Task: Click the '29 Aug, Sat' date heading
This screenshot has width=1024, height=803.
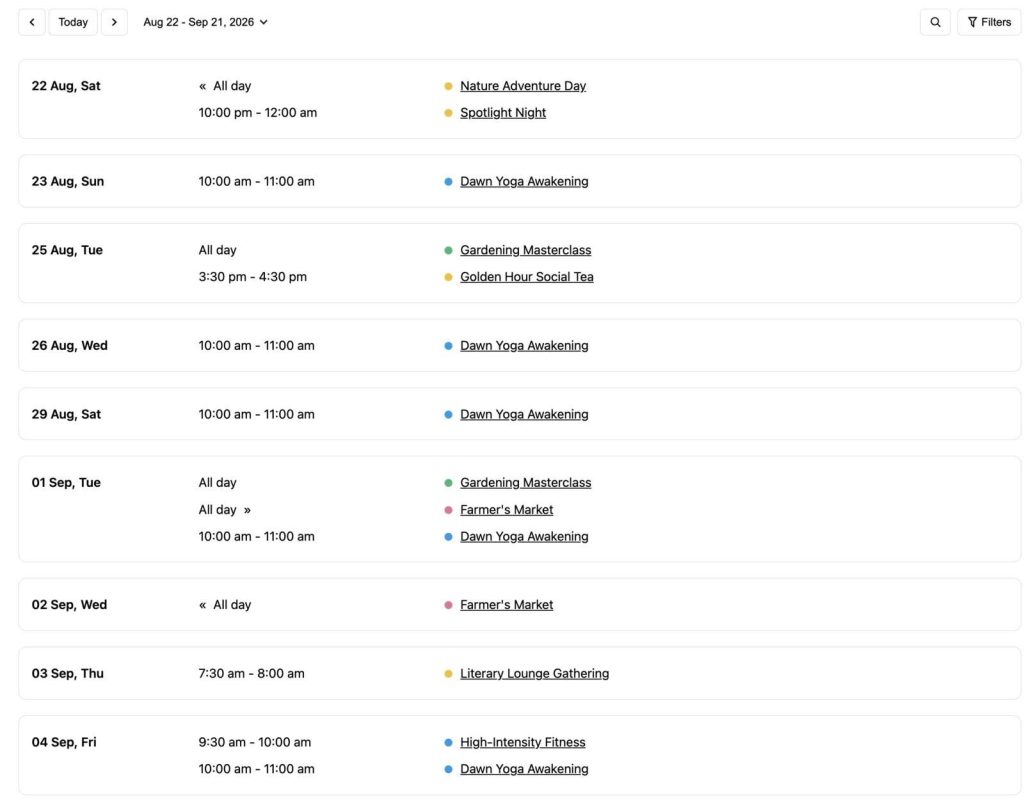Action: (x=66, y=414)
